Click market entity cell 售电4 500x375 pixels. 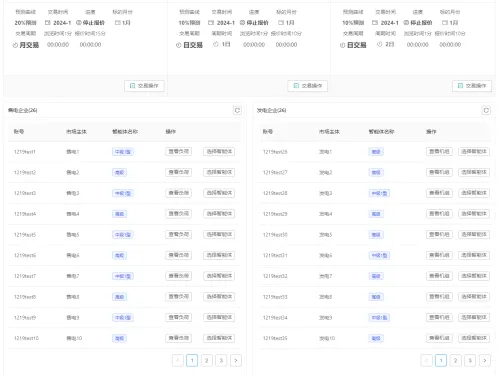click(73, 214)
